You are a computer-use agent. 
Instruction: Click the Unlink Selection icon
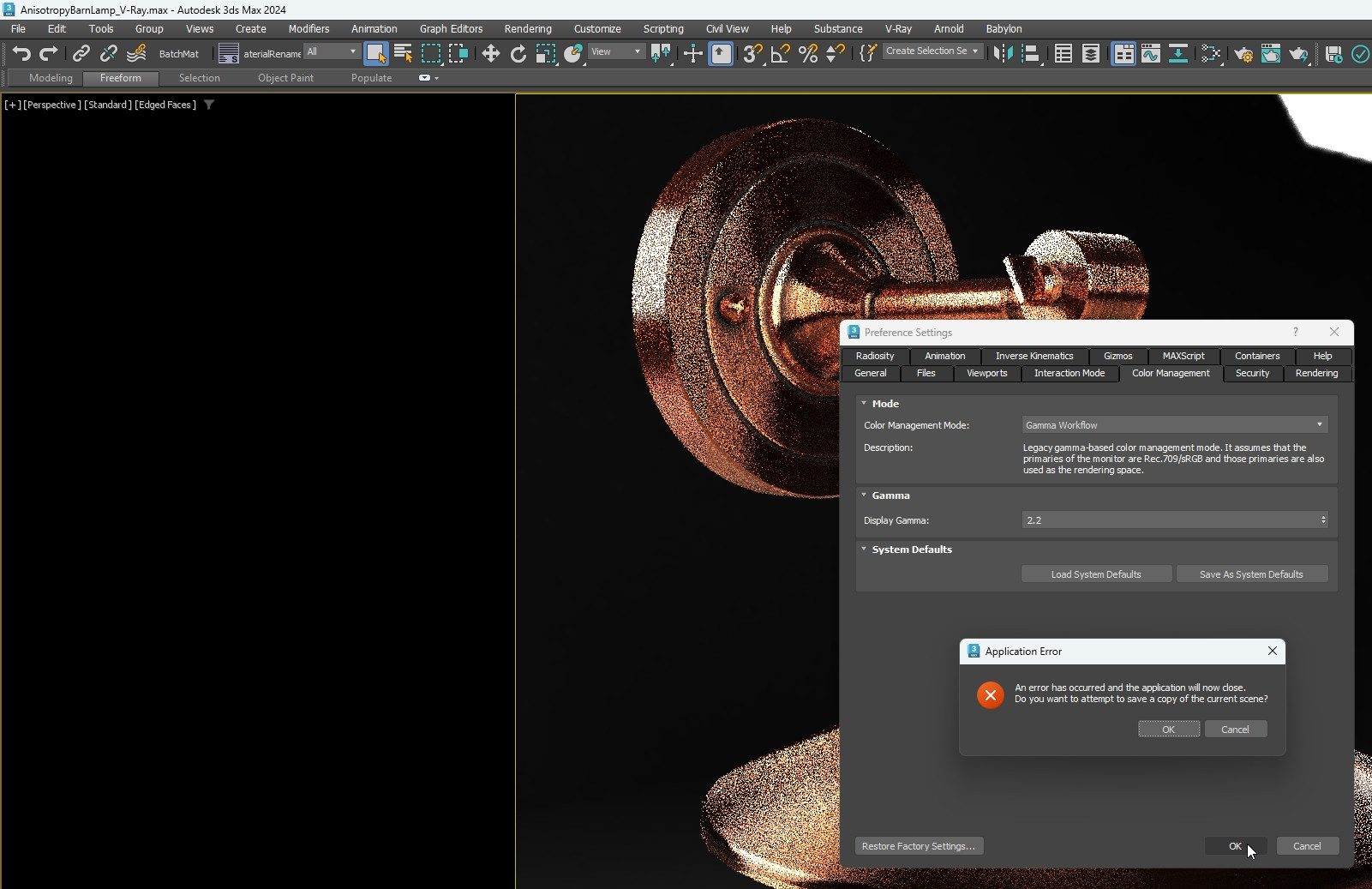coord(108,53)
